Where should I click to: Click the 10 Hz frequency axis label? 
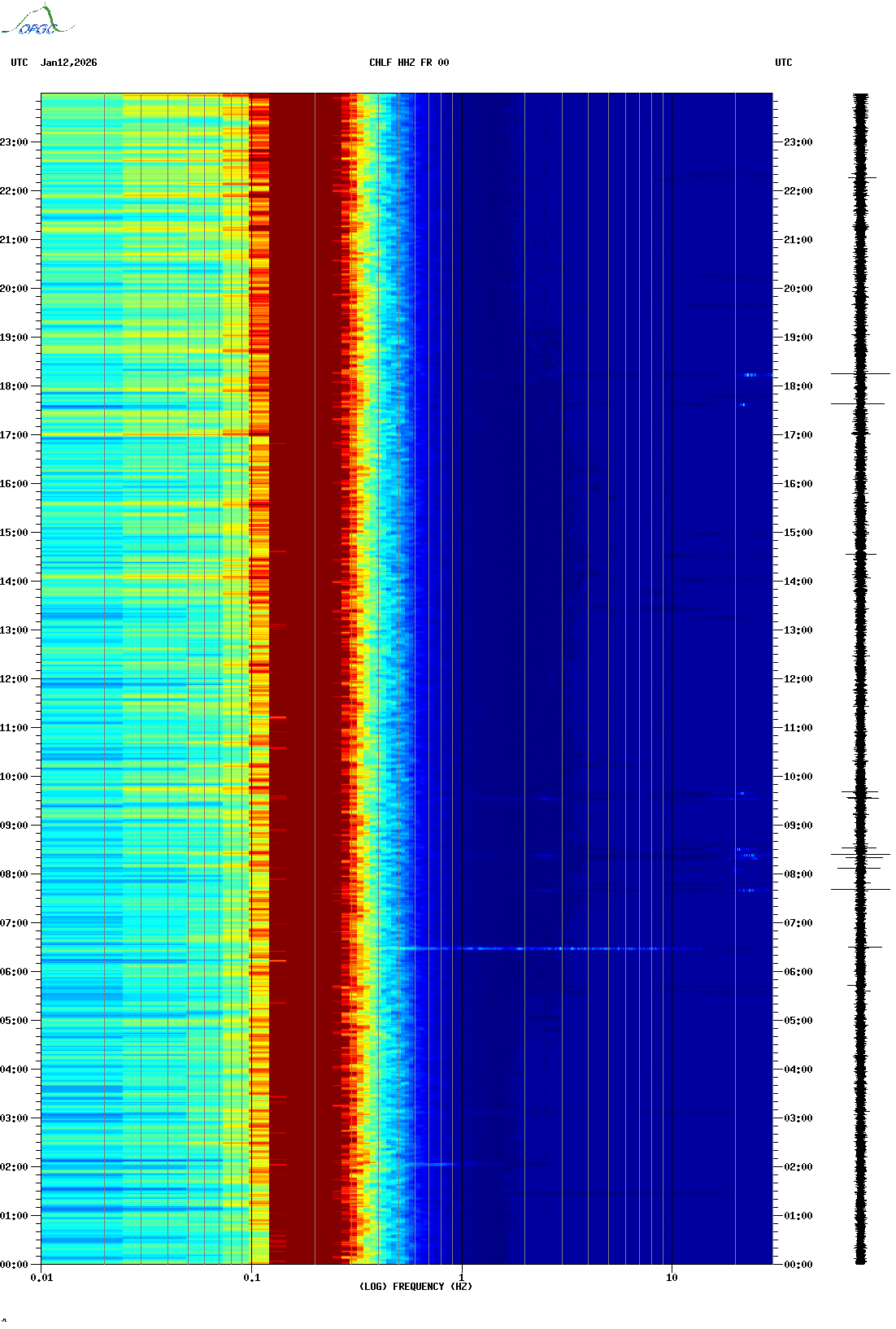[x=672, y=1278]
